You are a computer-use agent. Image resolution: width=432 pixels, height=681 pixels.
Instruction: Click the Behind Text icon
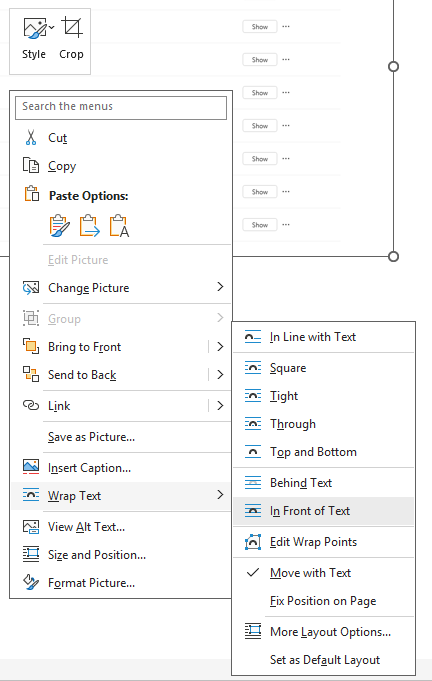pos(253,483)
